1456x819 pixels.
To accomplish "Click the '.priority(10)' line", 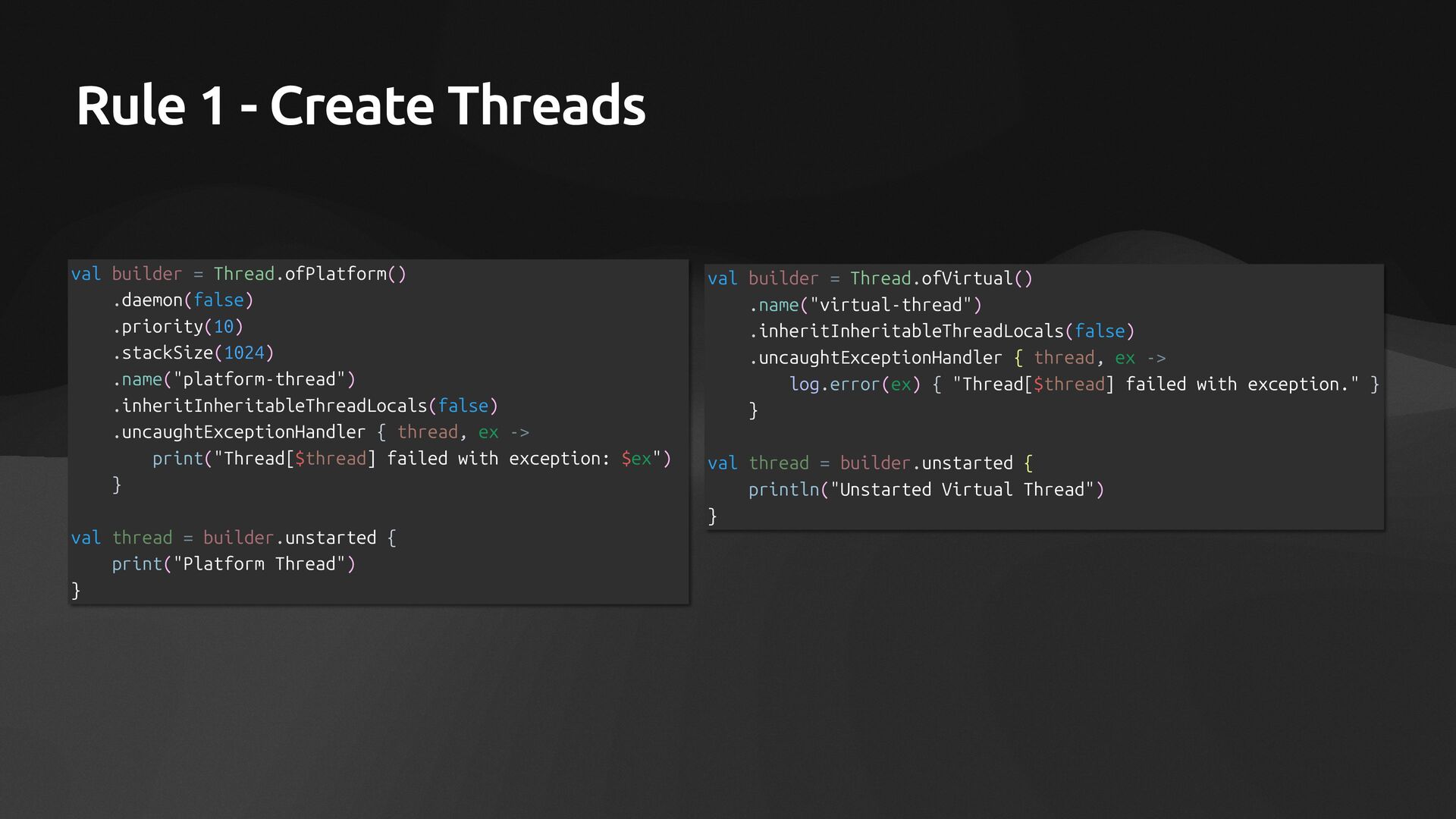I will point(177,327).
